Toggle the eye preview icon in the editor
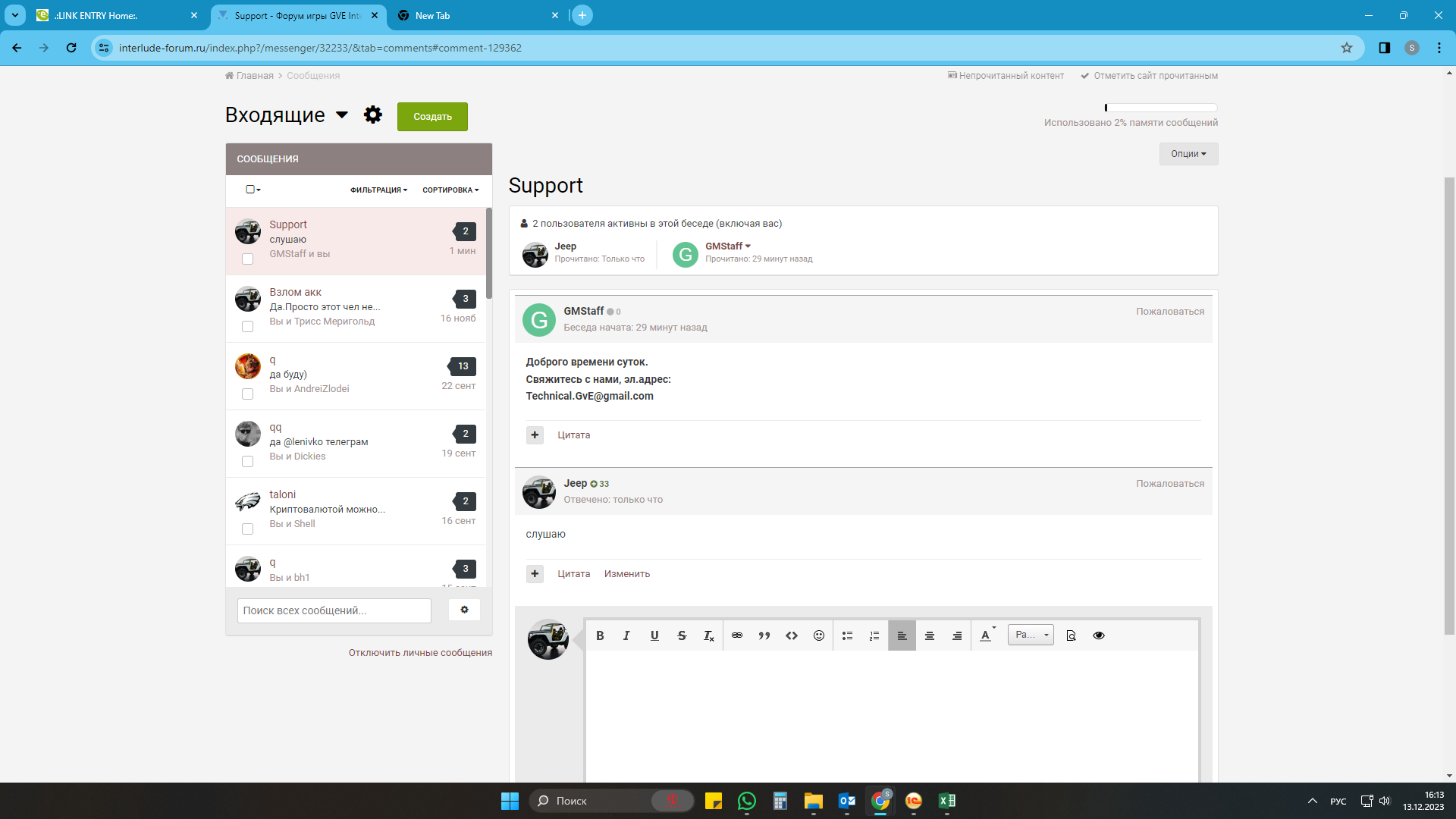 [1099, 635]
